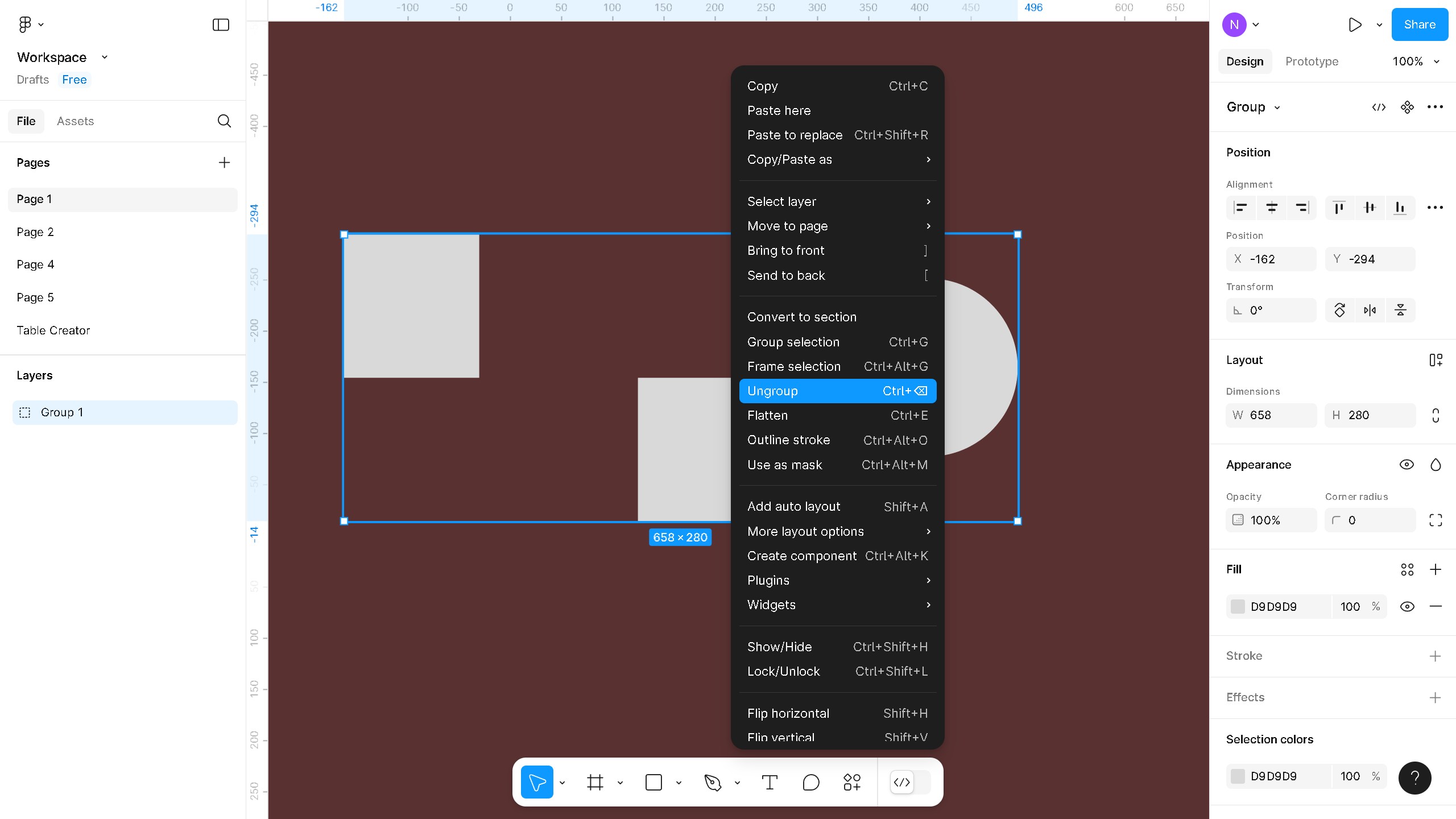Screen dimensions: 1456x819
Task: Toggle Appearance visibility eye icon
Action: pos(1407,465)
